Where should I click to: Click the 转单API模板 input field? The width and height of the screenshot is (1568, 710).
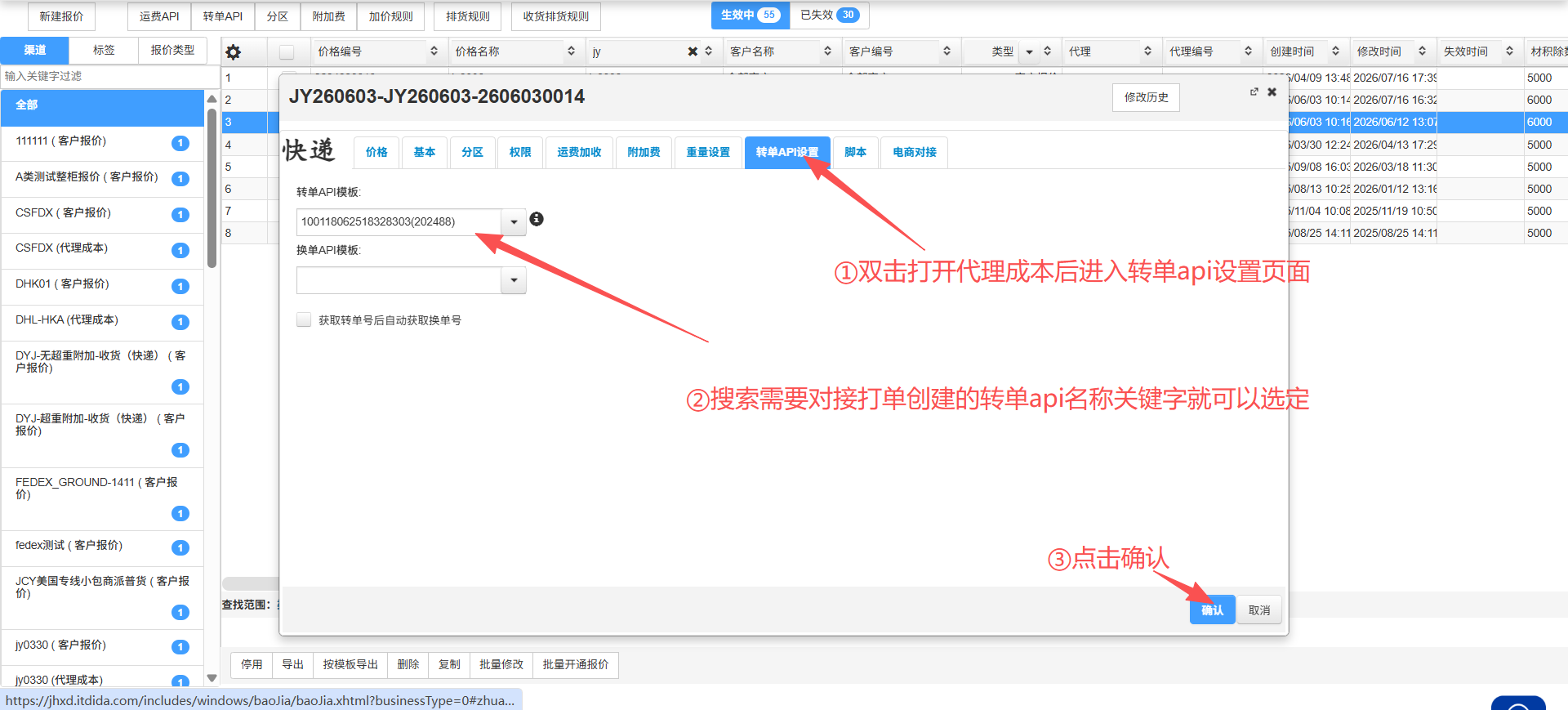pyautogui.click(x=399, y=221)
